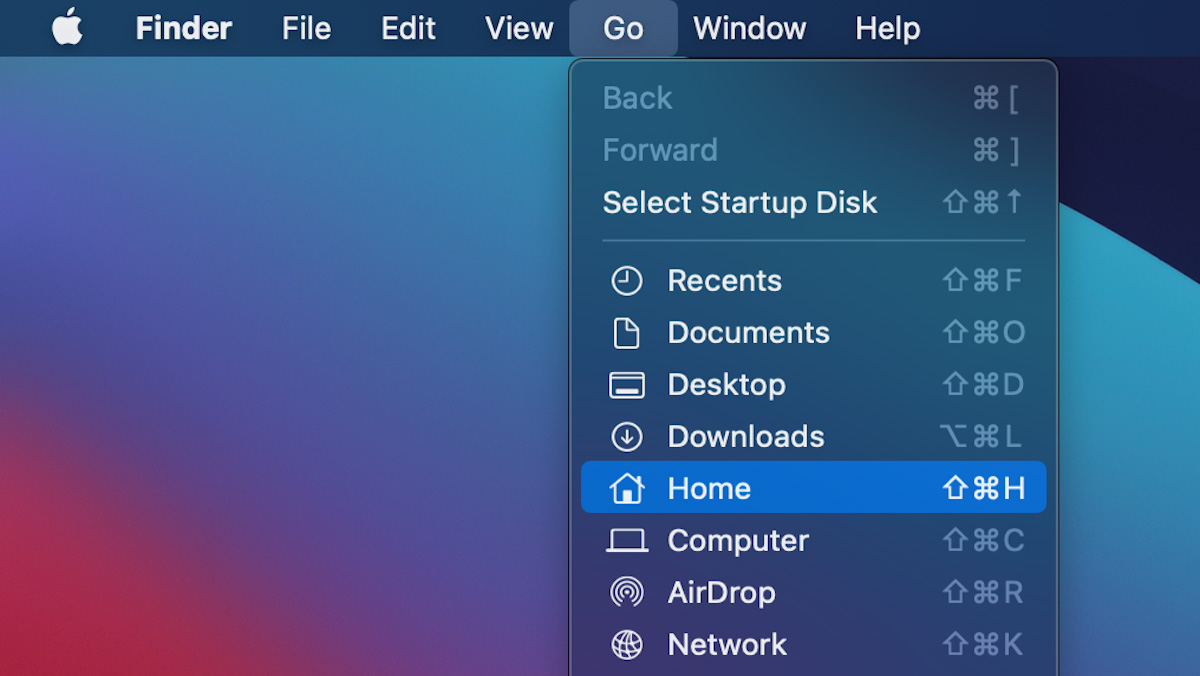Open the Window menu
This screenshot has width=1200, height=676.
[x=750, y=28]
